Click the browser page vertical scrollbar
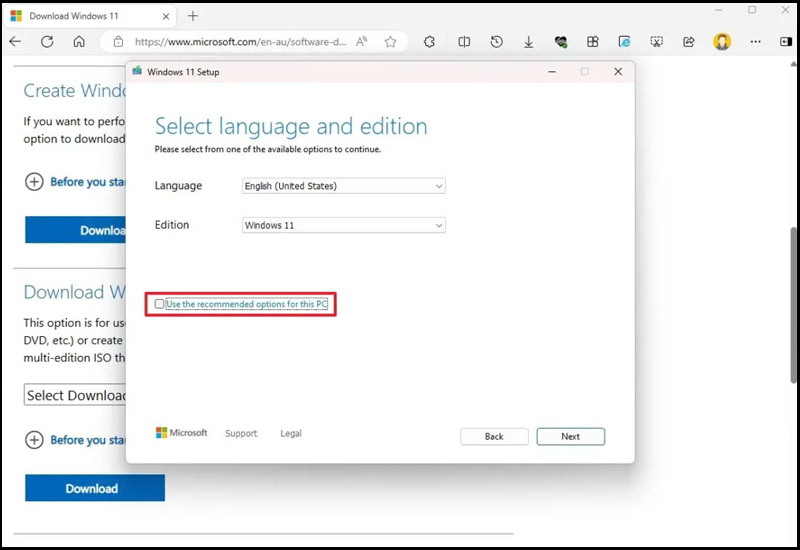This screenshot has width=800, height=550. (793, 305)
